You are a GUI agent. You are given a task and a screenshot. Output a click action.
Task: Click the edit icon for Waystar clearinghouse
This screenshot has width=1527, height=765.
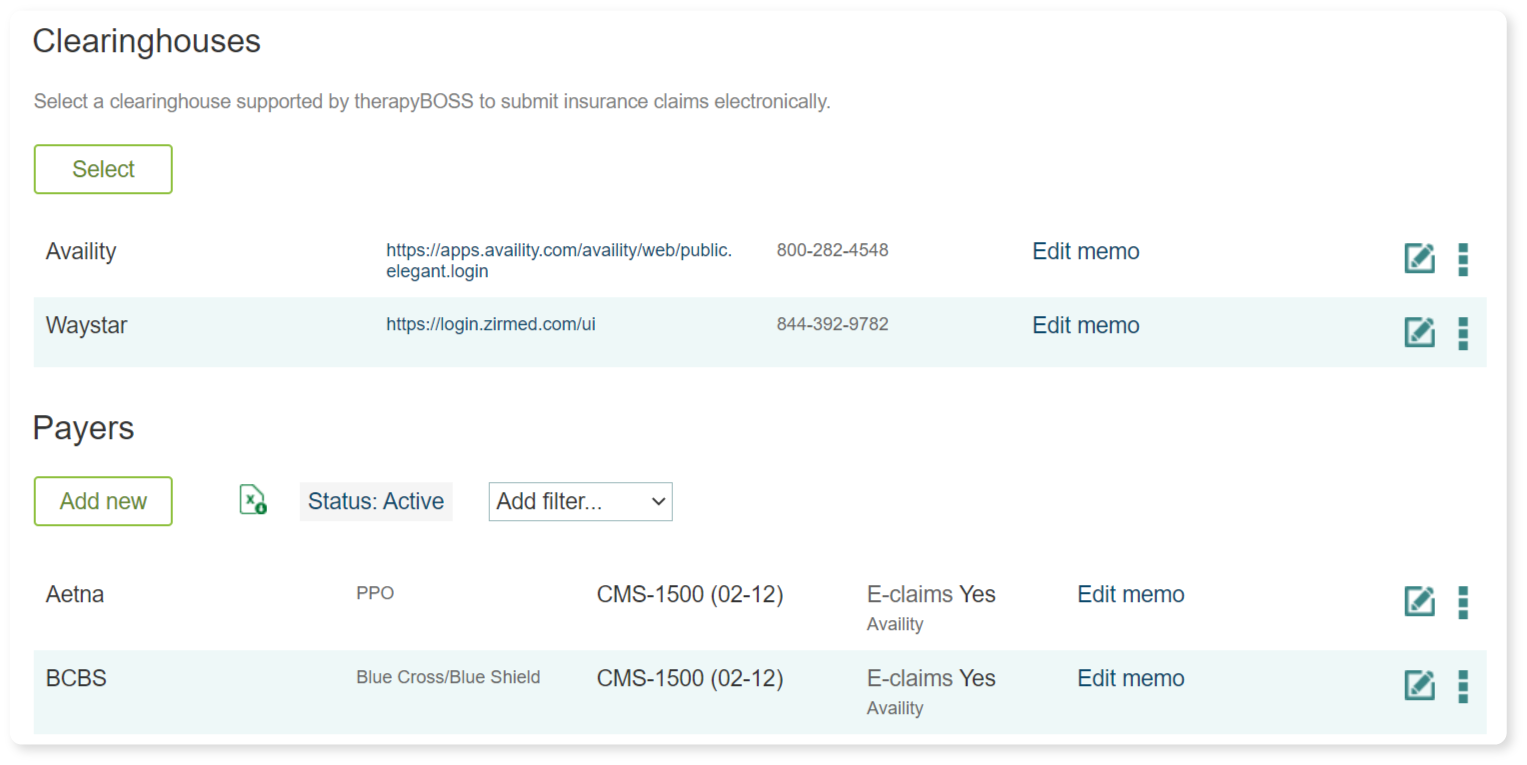[x=1419, y=332]
